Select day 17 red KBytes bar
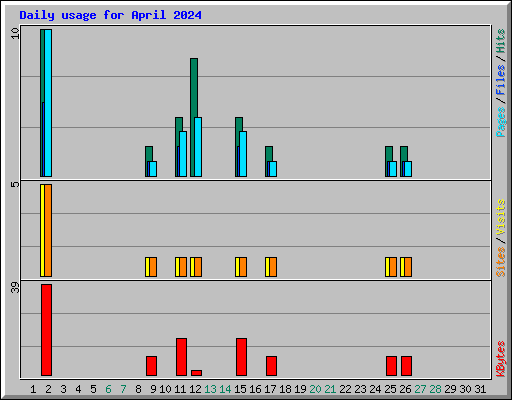 pos(271,366)
